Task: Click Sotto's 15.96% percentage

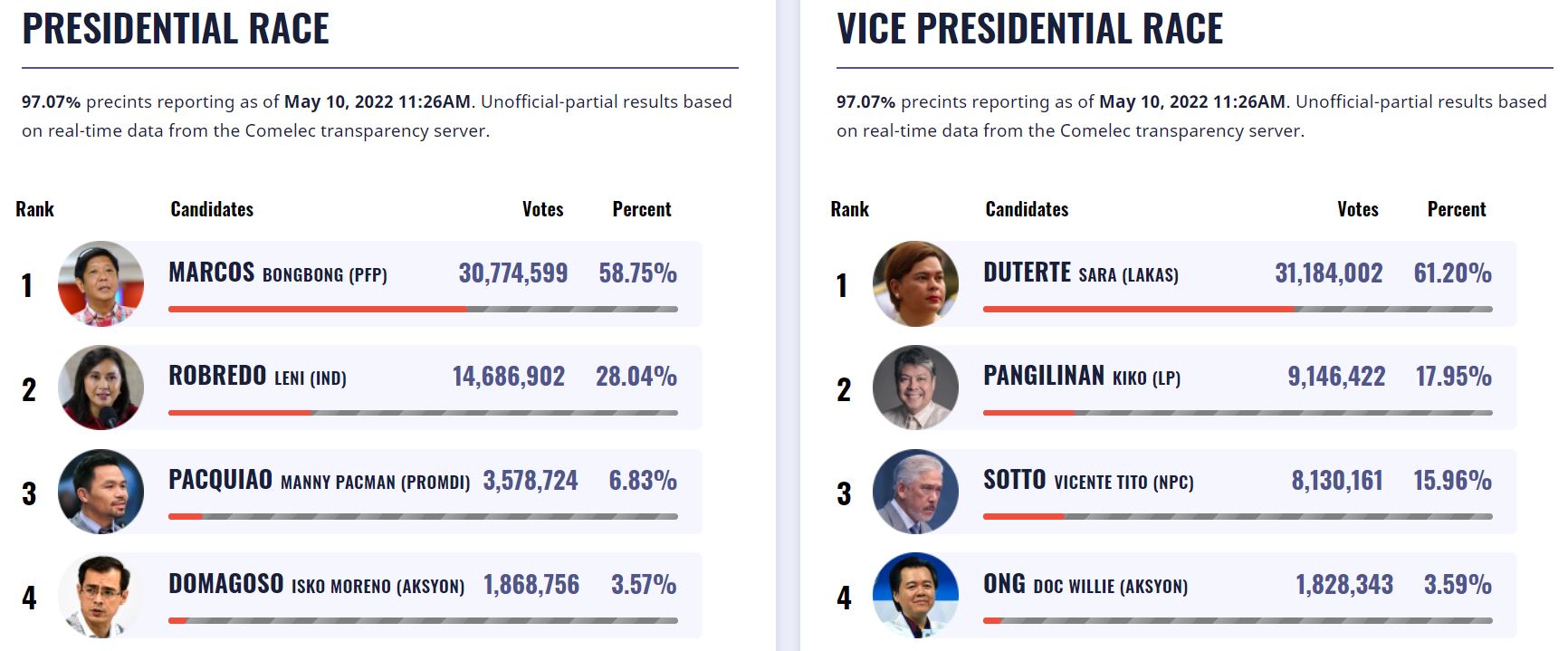Action: pos(1452,481)
